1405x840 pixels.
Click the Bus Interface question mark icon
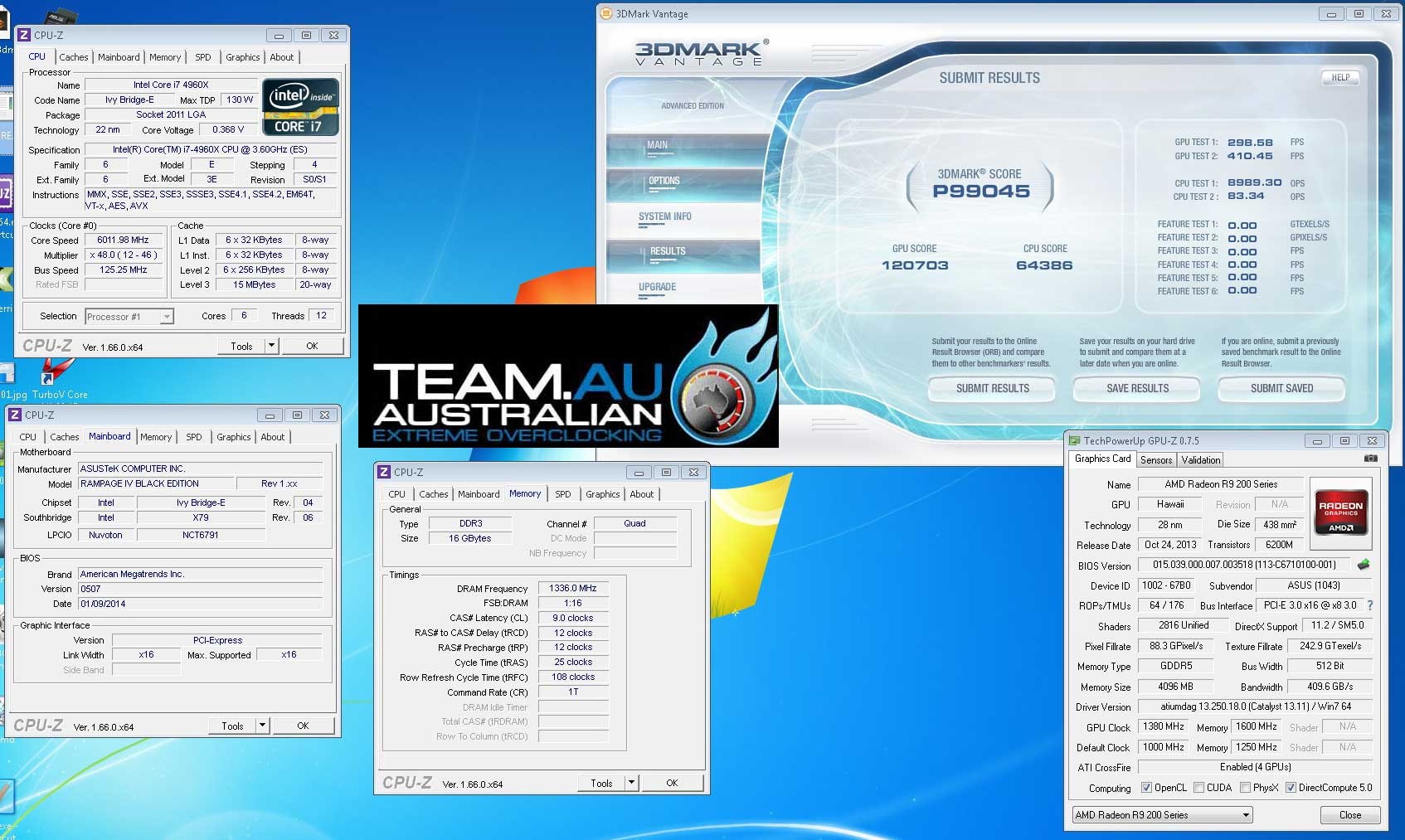pyautogui.click(x=1369, y=605)
